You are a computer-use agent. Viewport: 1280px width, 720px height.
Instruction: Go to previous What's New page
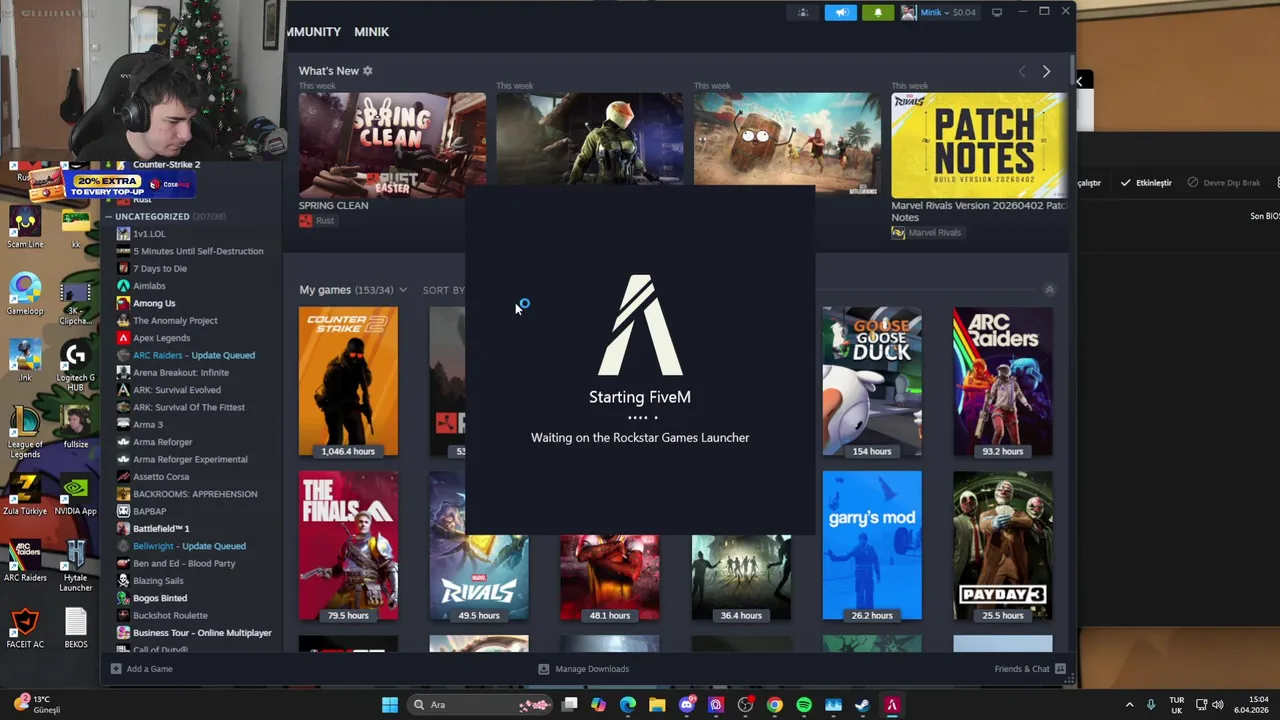[1021, 72]
